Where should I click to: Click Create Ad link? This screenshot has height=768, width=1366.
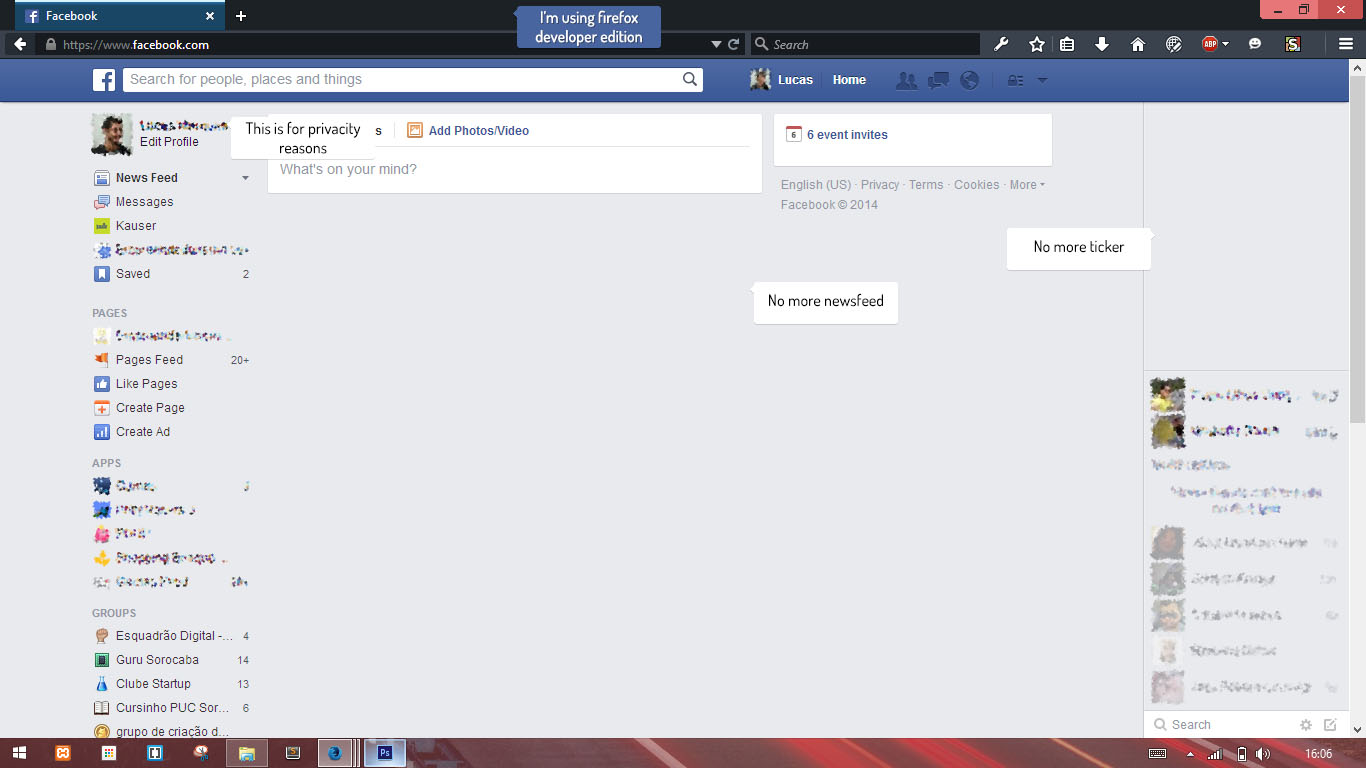point(143,432)
